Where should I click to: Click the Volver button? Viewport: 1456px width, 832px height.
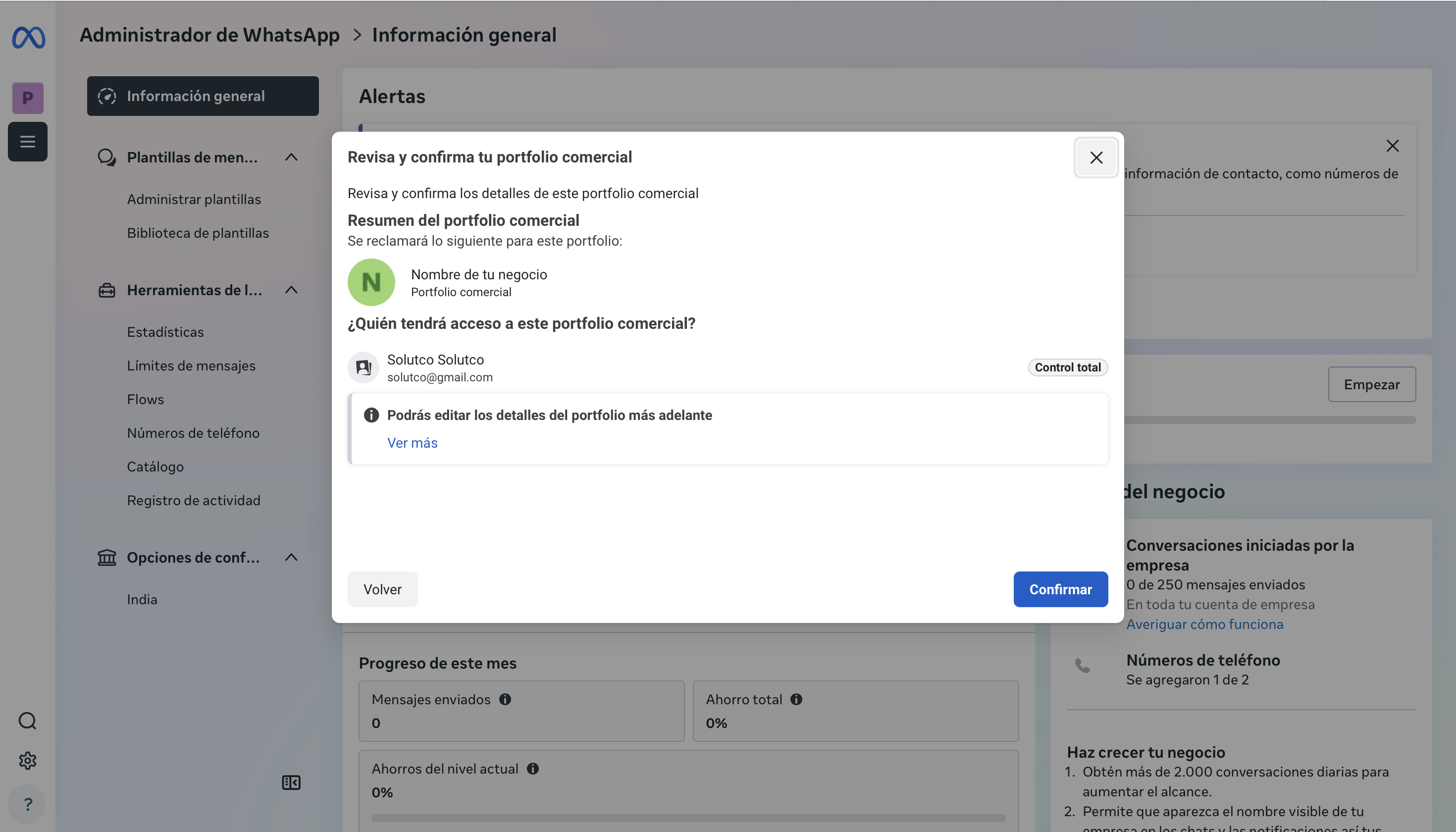[x=383, y=590]
